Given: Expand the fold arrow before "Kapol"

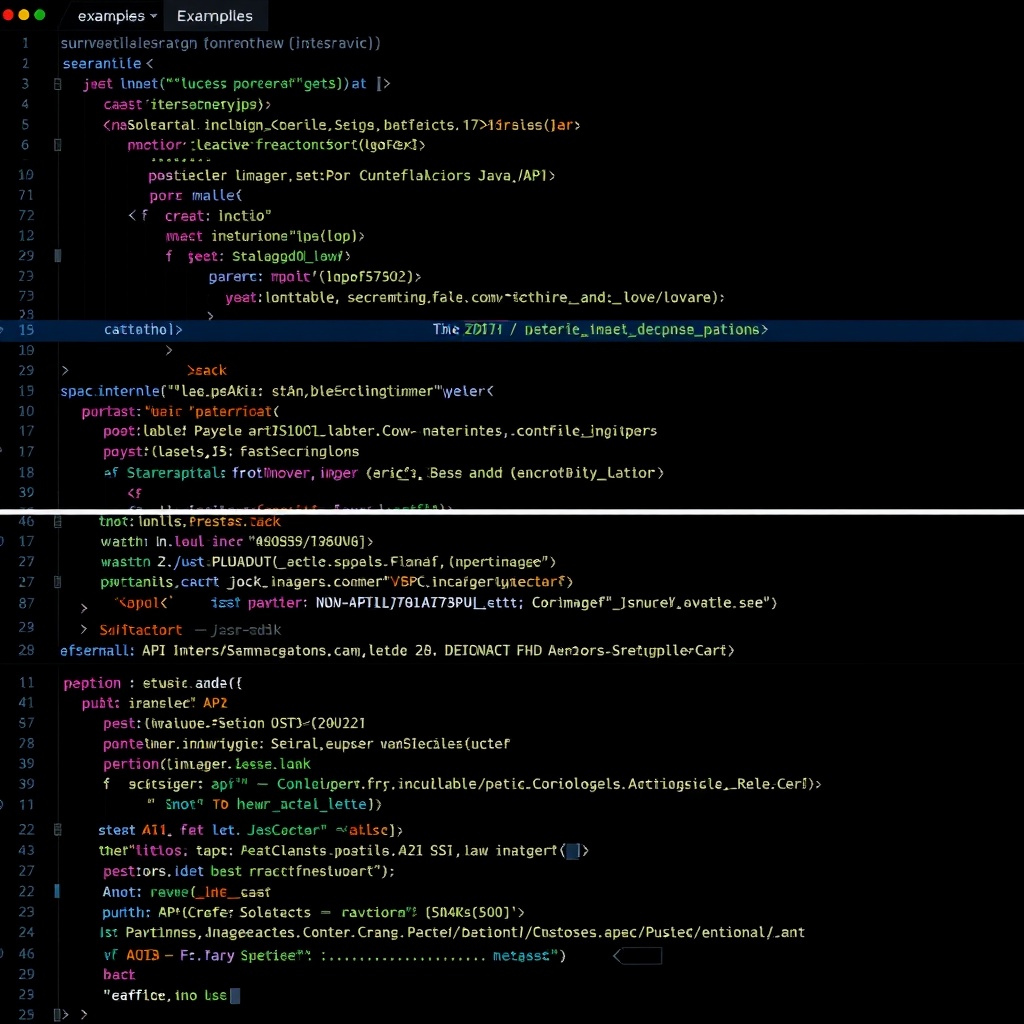Looking at the screenshot, I should [84, 605].
